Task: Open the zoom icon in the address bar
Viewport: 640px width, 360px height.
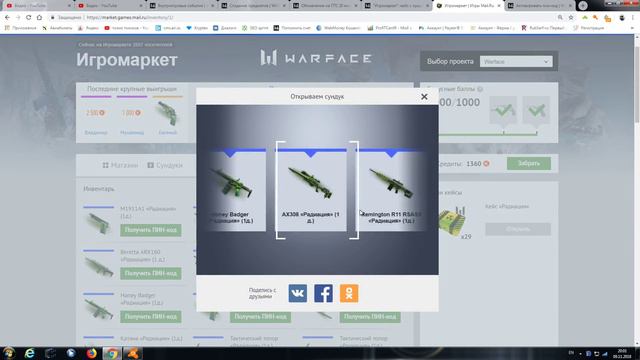Action: [x=560, y=18]
